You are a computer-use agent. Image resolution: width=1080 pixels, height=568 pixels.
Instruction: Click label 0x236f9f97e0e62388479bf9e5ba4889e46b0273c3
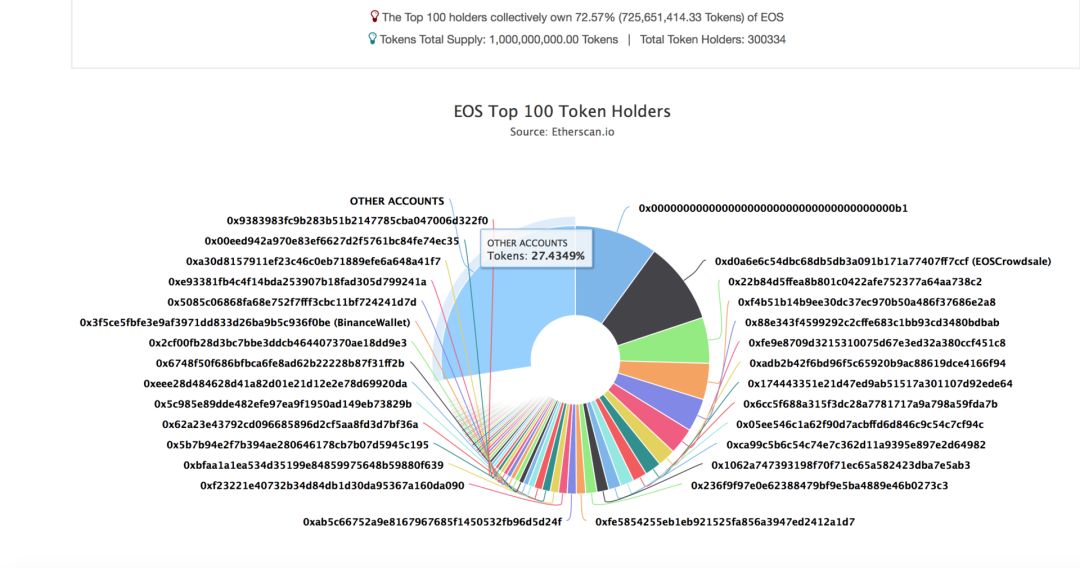pos(819,485)
